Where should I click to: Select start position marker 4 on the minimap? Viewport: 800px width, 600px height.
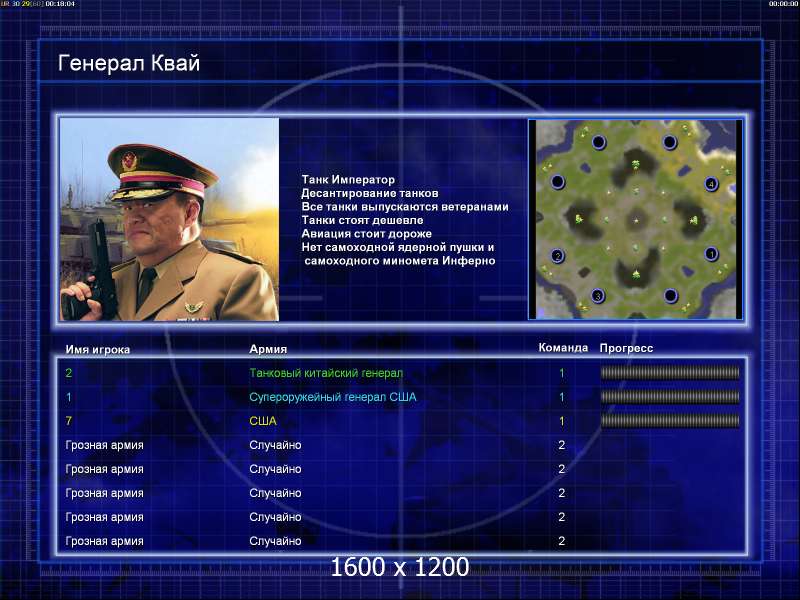[x=711, y=184]
